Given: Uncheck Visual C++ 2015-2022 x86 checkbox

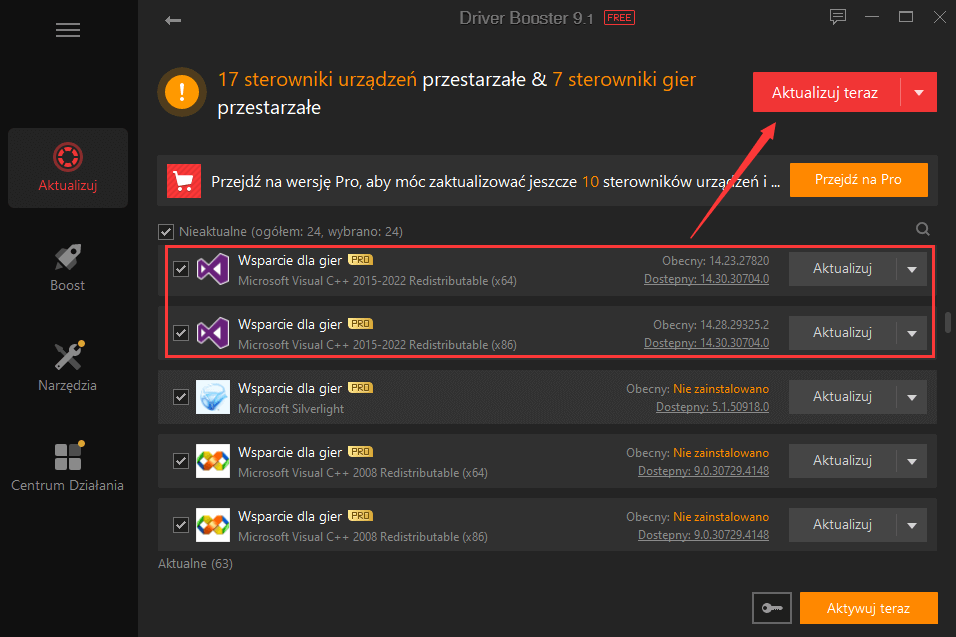Looking at the screenshot, I should click(x=180, y=333).
